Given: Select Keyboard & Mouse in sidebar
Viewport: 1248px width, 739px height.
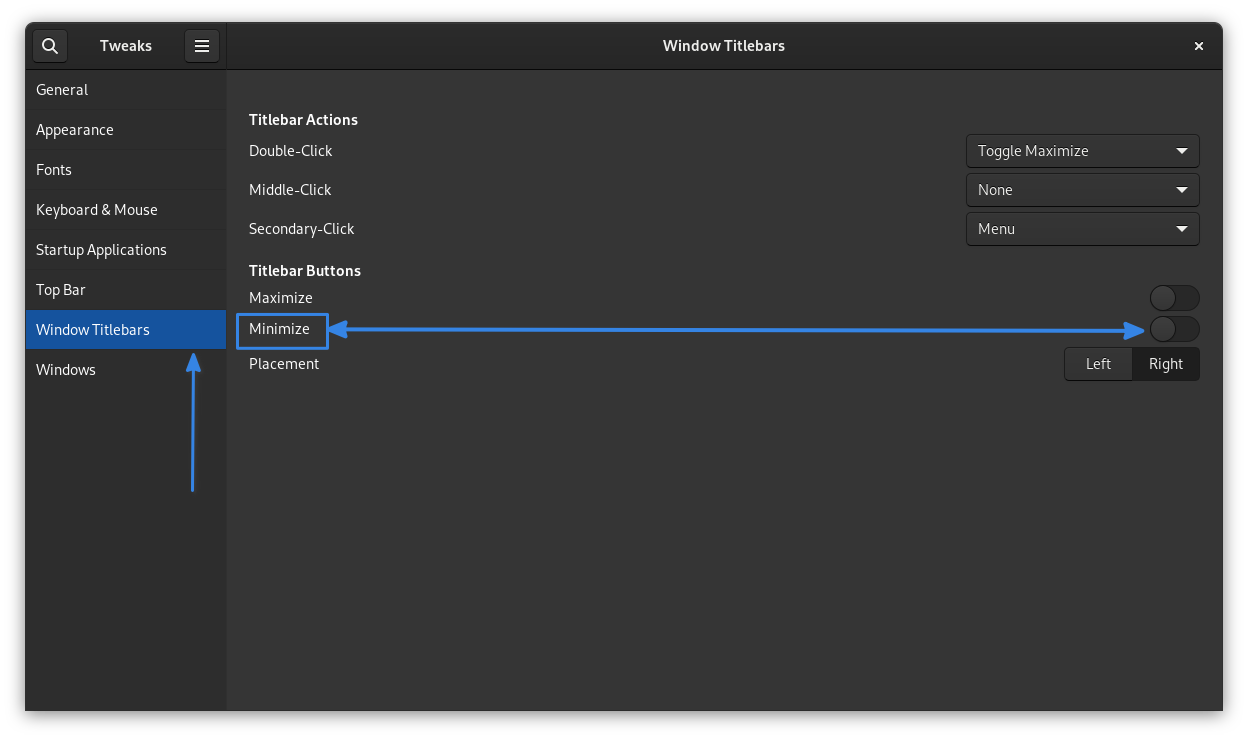Looking at the screenshot, I should [126, 210].
